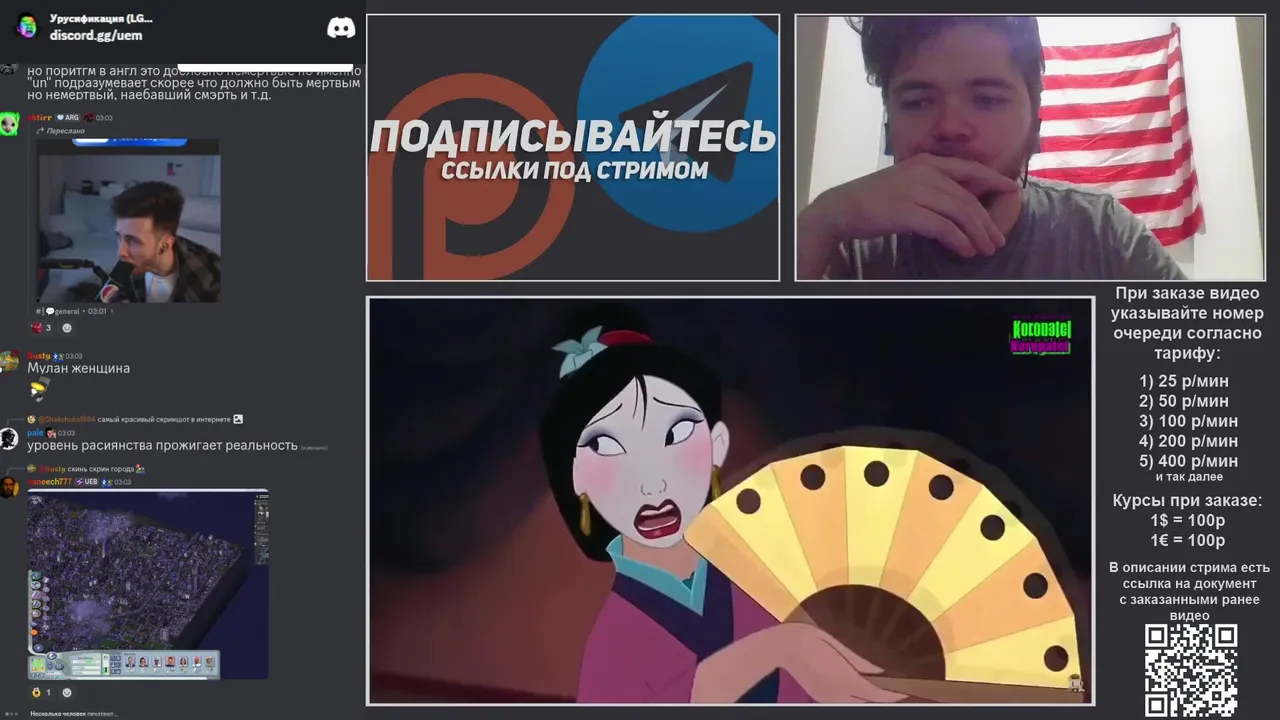Select the tariff line 3) 100 р/мин
This screenshot has height=720, width=1280.
pos(1188,421)
